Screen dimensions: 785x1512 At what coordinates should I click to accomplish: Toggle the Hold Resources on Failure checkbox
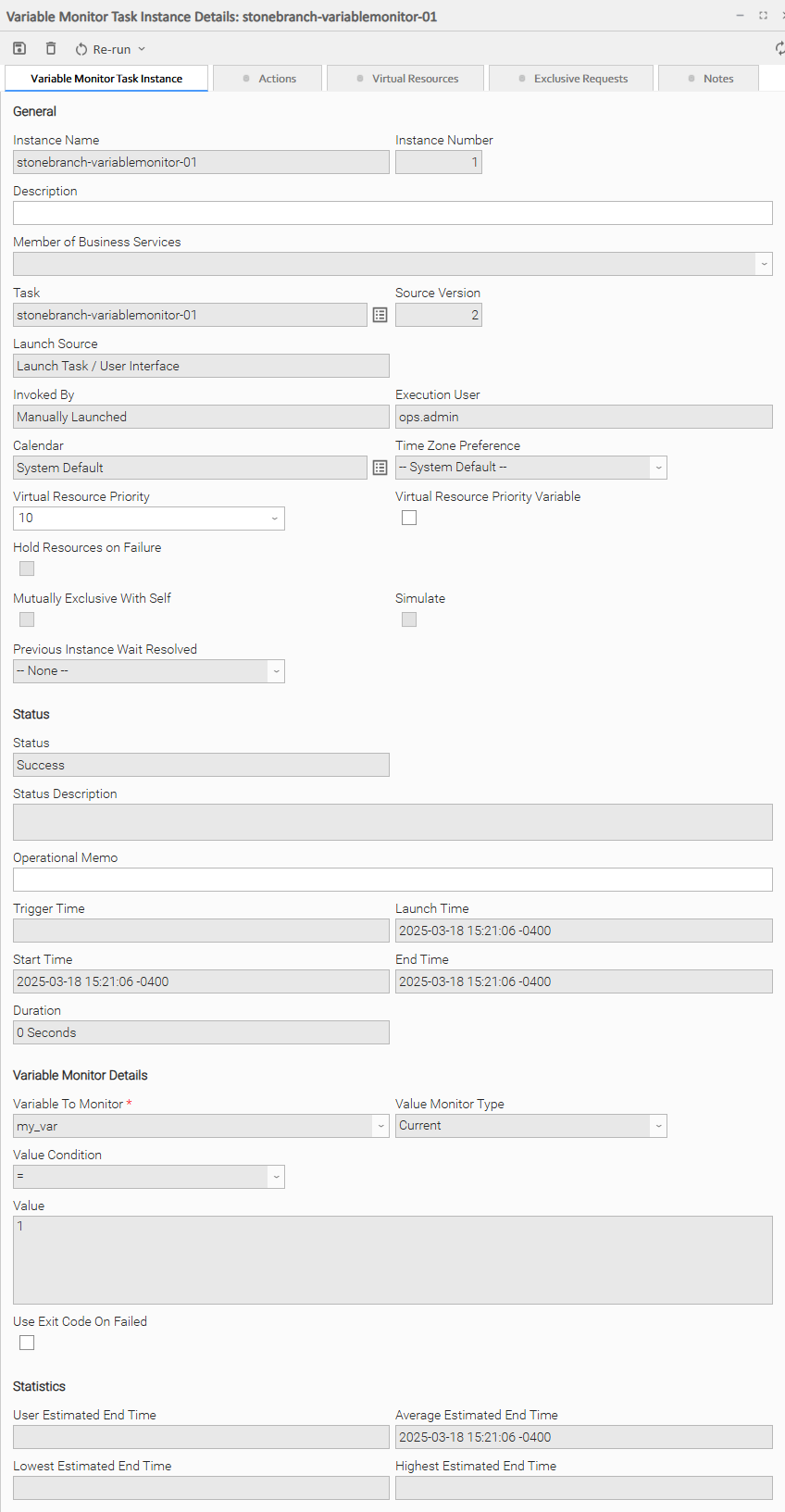[x=27, y=569]
